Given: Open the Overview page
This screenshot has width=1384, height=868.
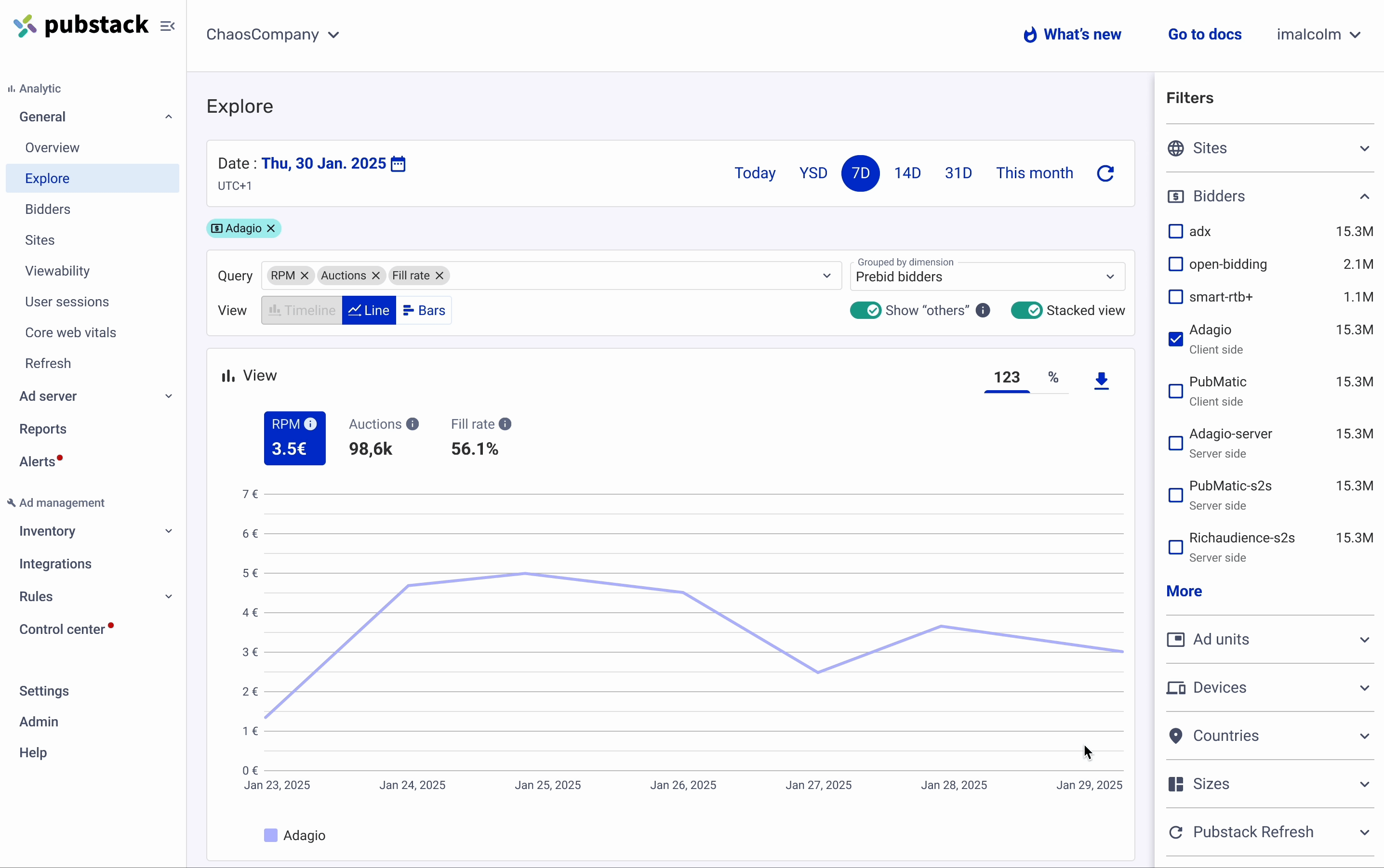Looking at the screenshot, I should pos(52,148).
